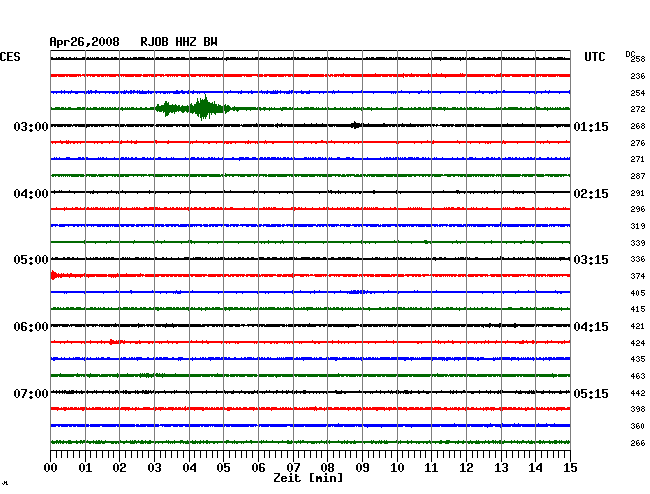Click the 15 minute axis label
650x494 pixels.
coord(570,468)
